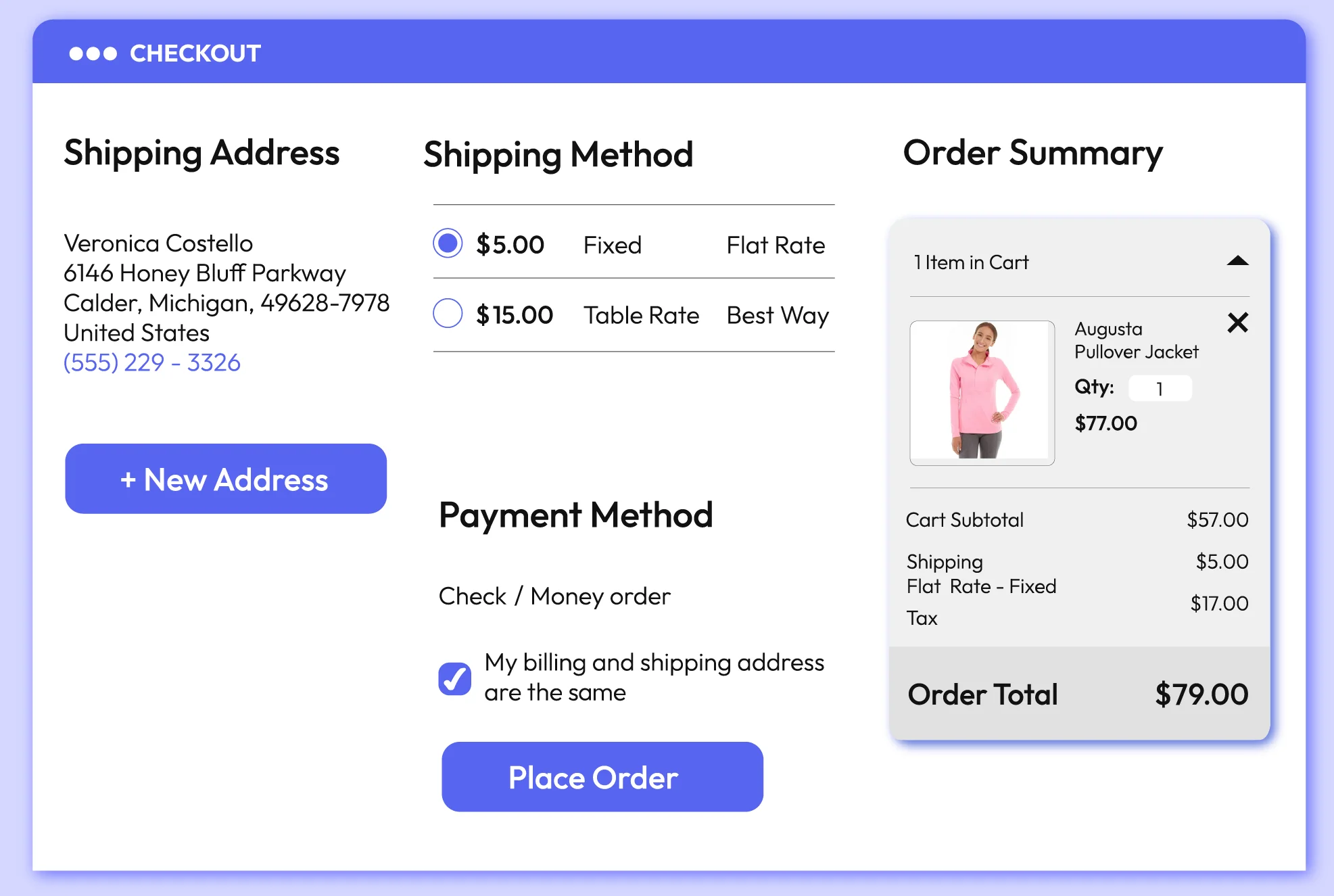1334x896 pixels.
Task: Click the Augusta Pullover Jacket product name
Action: click(1136, 340)
